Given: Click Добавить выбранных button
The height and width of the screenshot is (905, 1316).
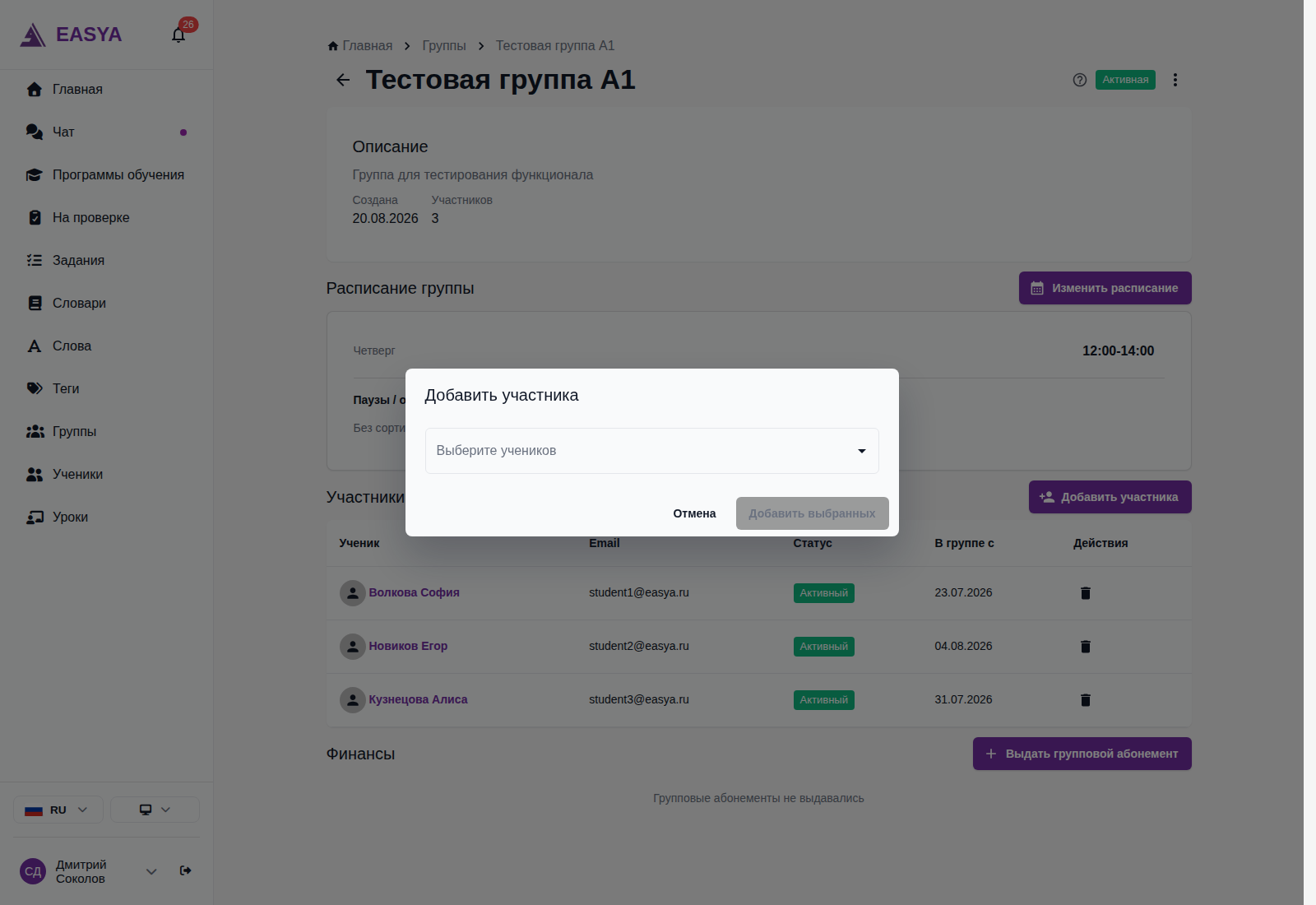Looking at the screenshot, I should [x=812, y=513].
